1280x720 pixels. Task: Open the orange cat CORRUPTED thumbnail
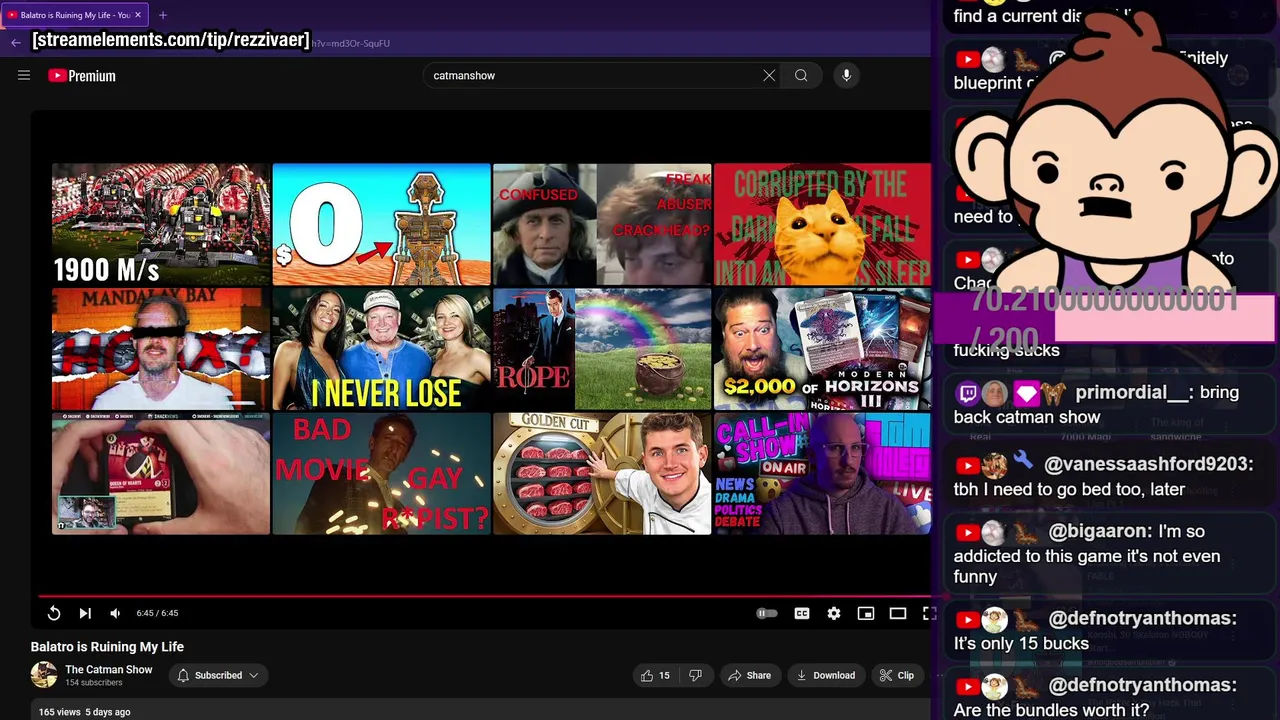[x=822, y=225]
